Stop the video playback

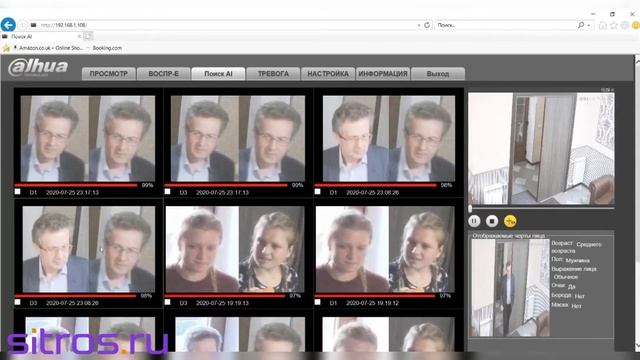[x=492, y=221]
